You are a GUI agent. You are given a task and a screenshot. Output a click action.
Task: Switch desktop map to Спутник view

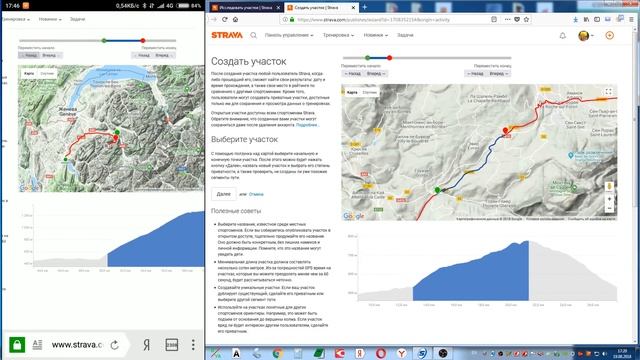coord(369,92)
